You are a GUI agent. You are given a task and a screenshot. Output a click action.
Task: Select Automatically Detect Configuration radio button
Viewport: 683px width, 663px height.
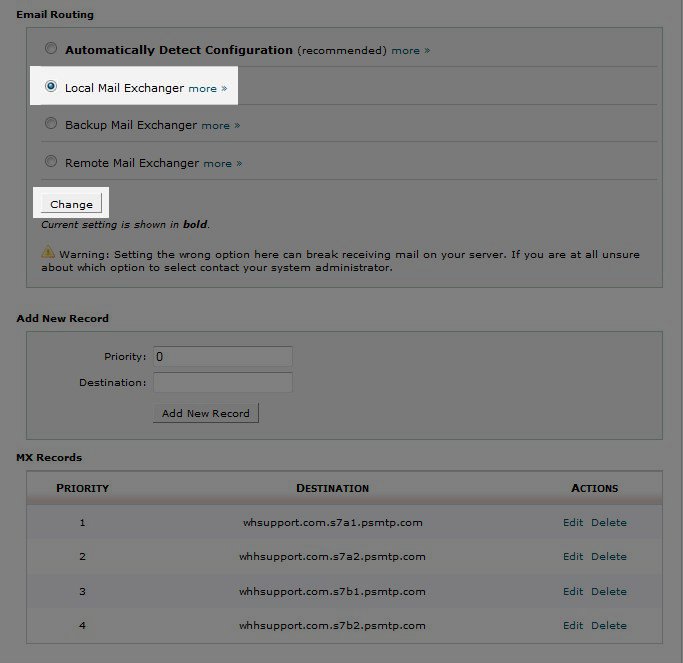click(51, 49)
